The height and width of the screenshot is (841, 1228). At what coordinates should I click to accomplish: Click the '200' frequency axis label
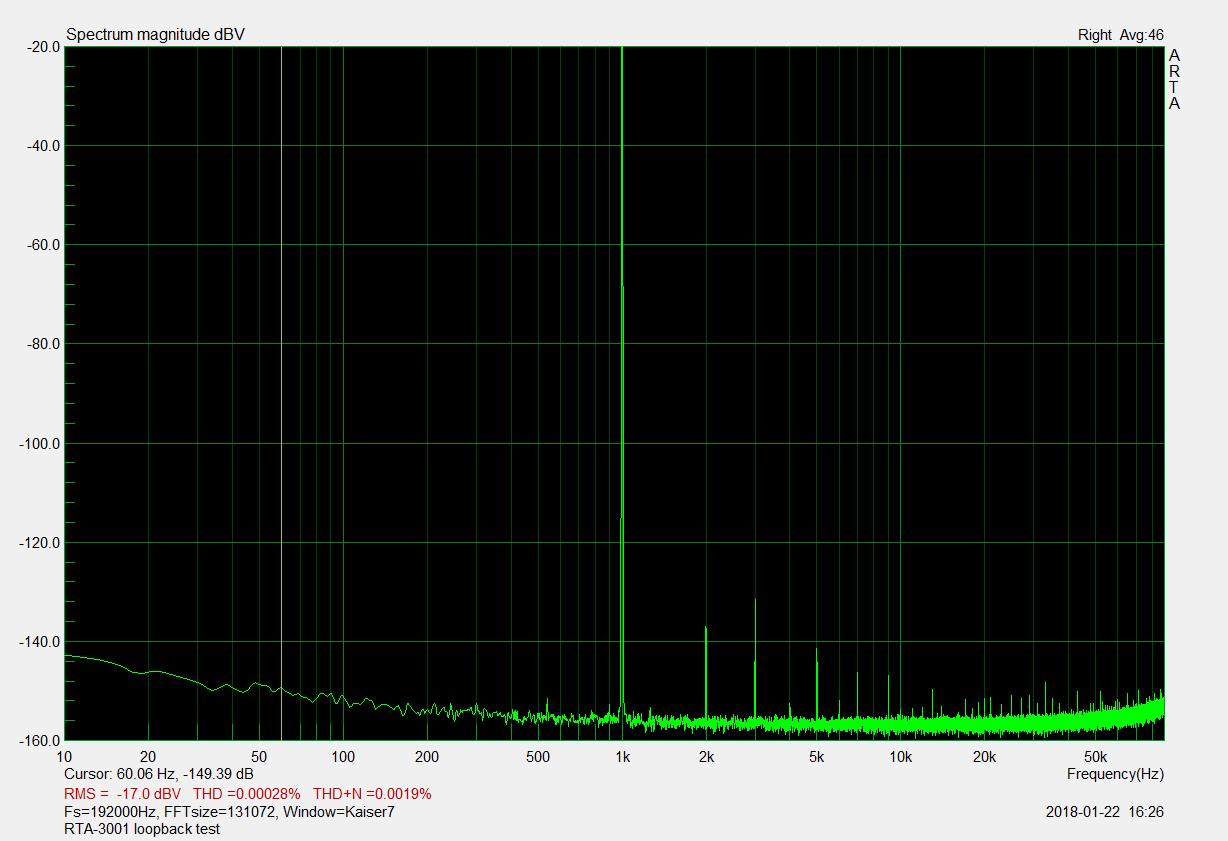tap(427, 757)
